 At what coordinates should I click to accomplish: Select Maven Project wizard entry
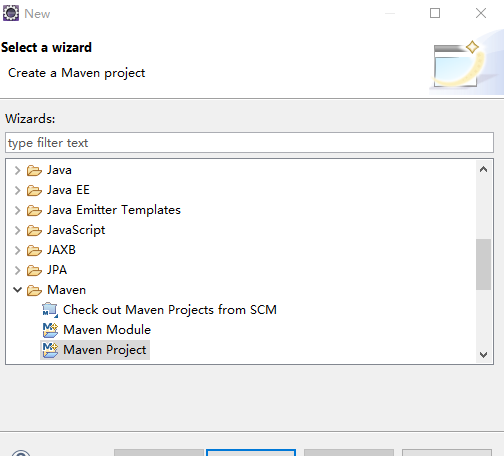105,350
